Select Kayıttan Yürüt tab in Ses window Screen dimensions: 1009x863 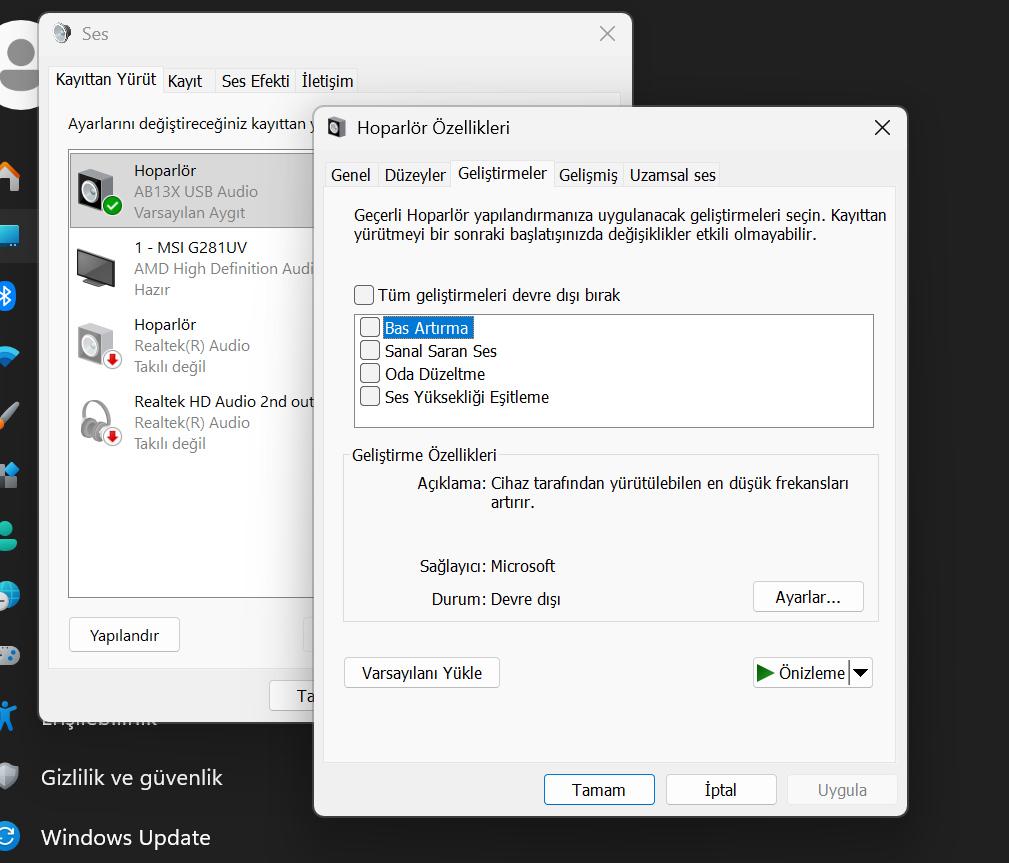pyautogui.click(x=106, y=79)
